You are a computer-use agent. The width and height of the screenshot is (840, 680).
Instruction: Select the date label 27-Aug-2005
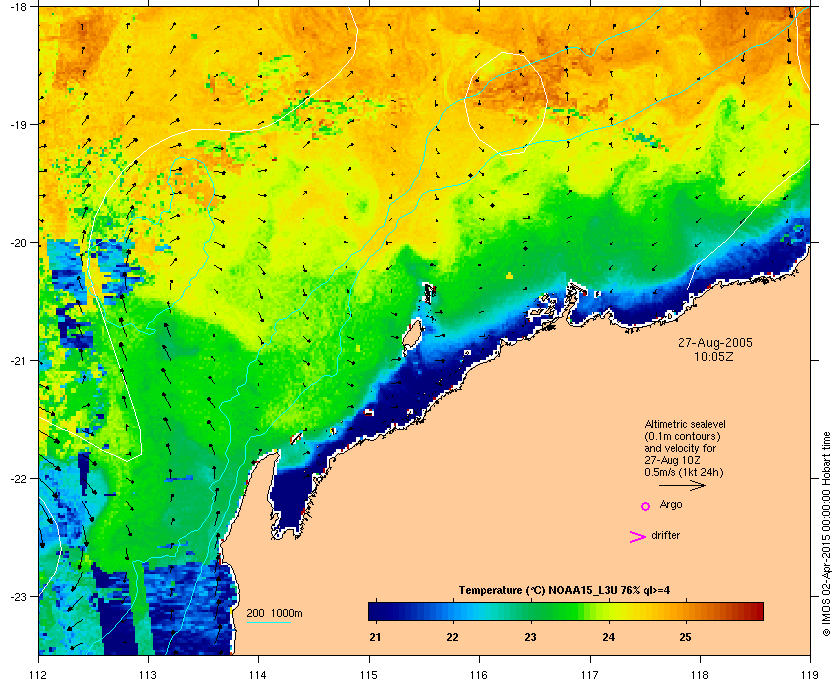(715, 342)
